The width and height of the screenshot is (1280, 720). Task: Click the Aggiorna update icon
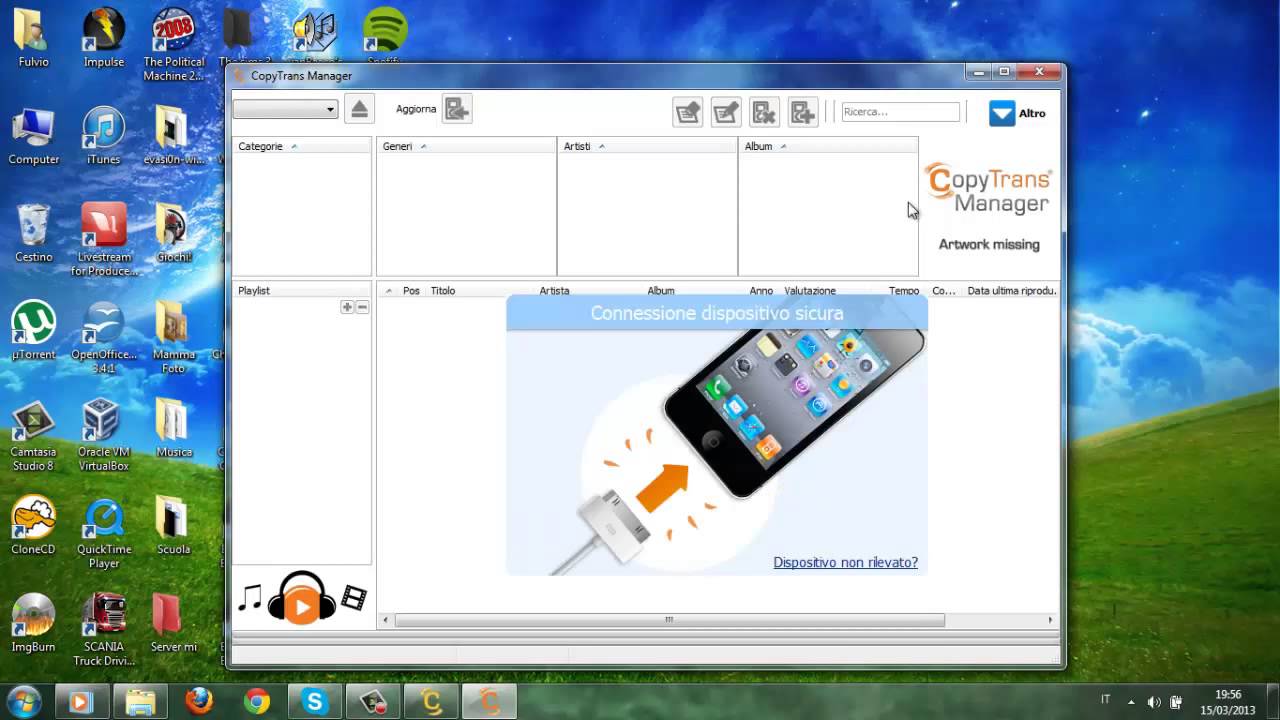(x=457, y=109)
